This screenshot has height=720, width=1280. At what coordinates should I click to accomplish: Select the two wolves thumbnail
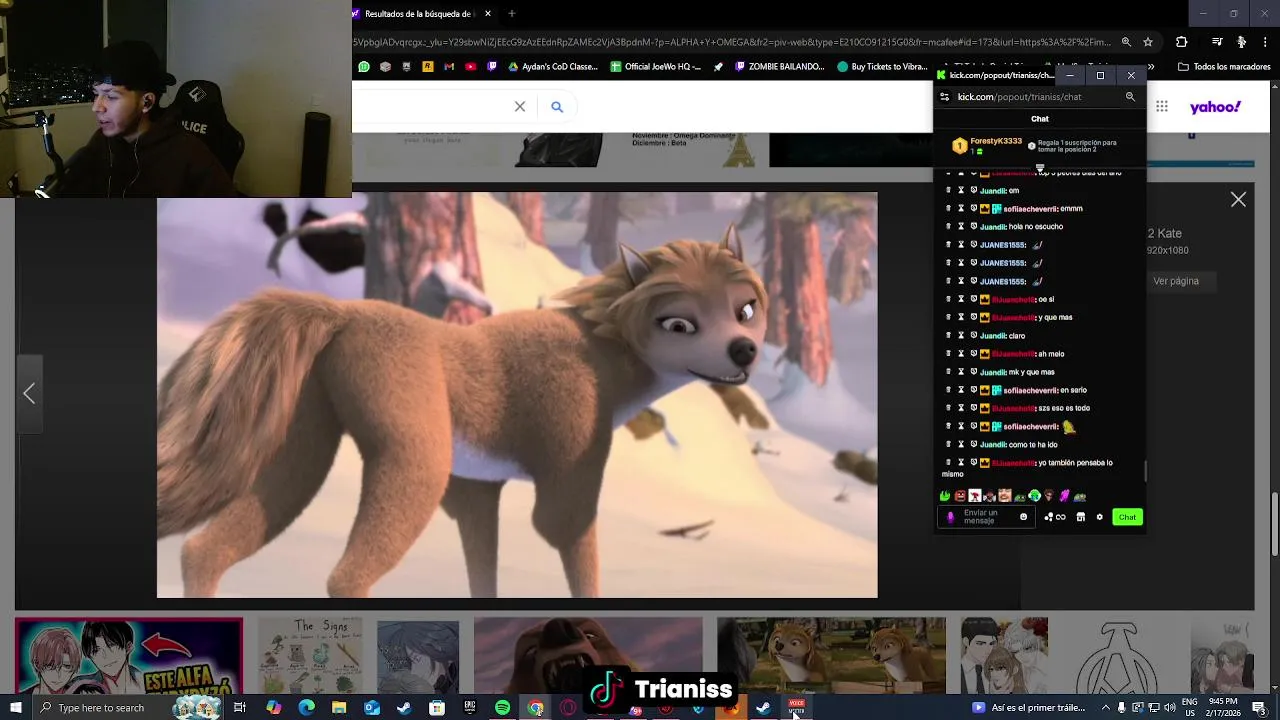click(x=831, y=656)
